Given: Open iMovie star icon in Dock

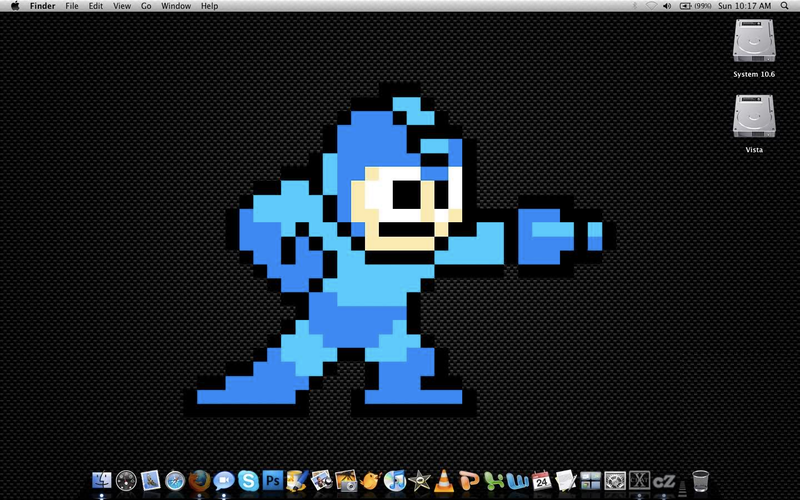Looking at the screenshot, I should click(x=419, y=481).
